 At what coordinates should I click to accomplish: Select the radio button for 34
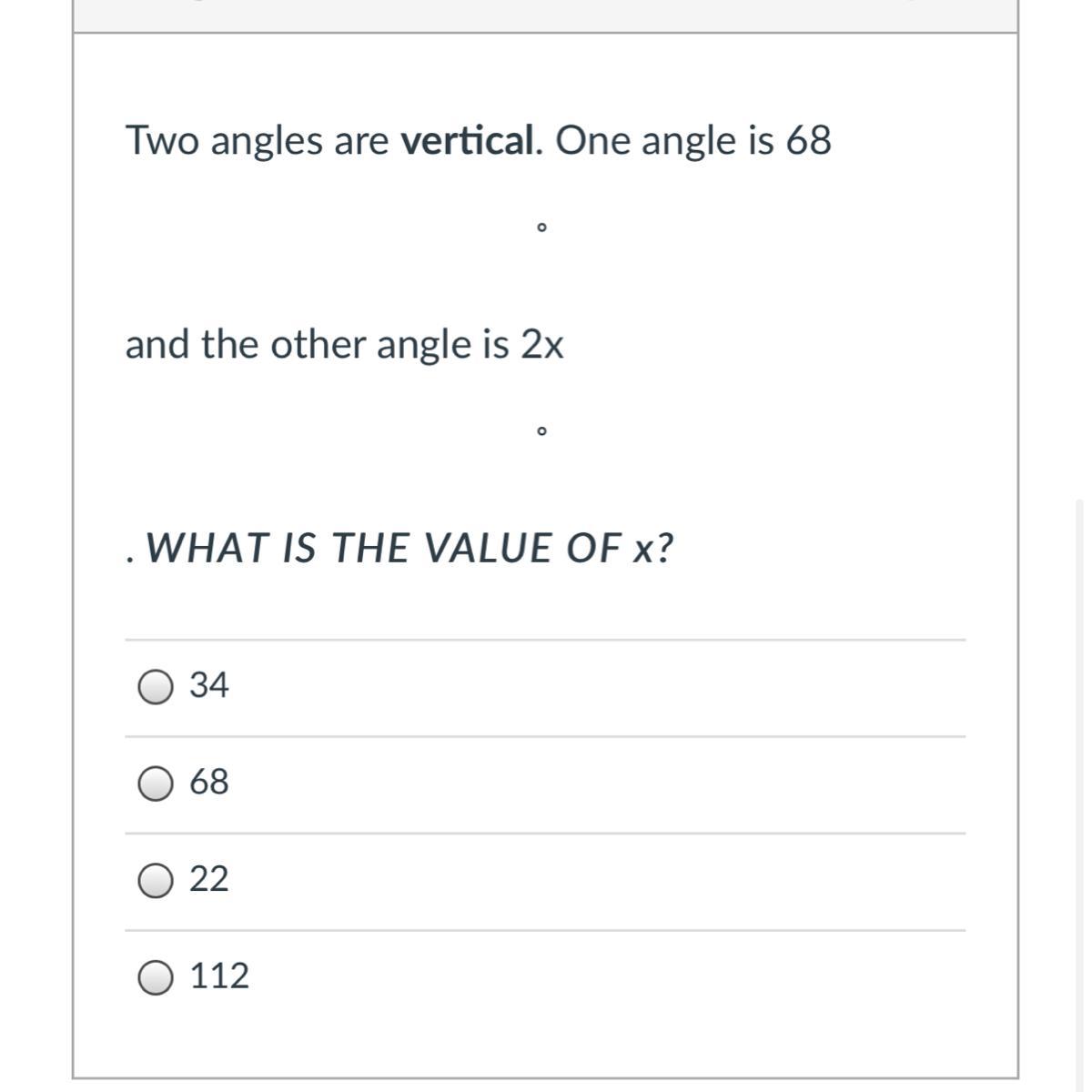point(156,687)
